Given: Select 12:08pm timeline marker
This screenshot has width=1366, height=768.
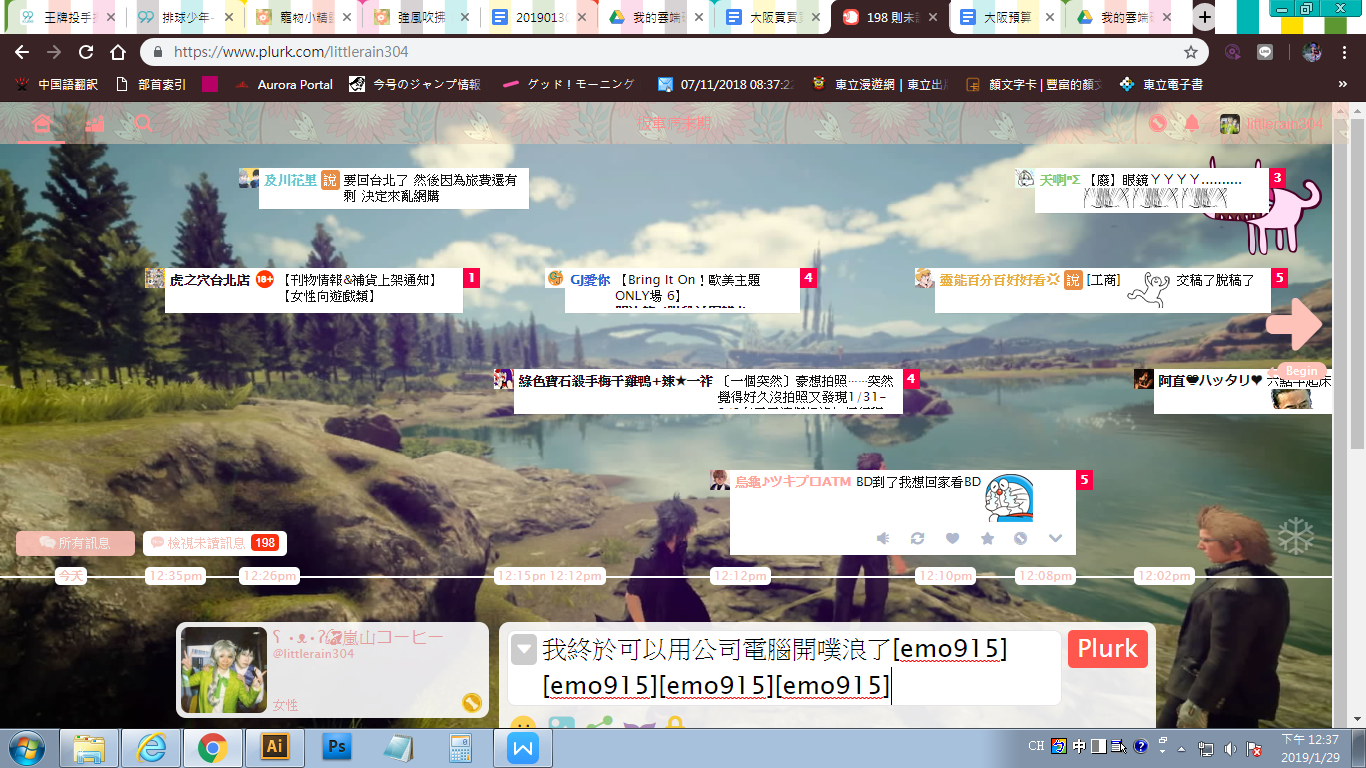Looking at the screenshot, I should pos(1045,576).
